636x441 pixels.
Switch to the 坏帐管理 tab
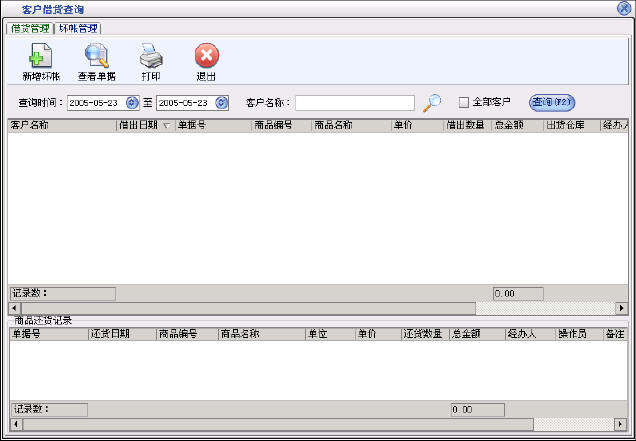pyautogui.click(x=78, y=28)
